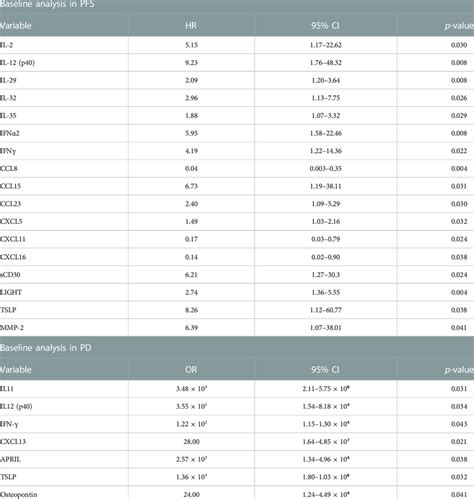Click the OR column header
This screenshot has width=474, height=499.
point(191,370)
